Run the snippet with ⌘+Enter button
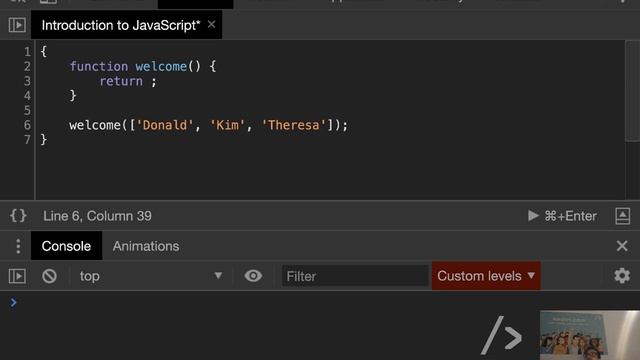The height and width of the screenshot is (360, 640). (x=562, y=216)
